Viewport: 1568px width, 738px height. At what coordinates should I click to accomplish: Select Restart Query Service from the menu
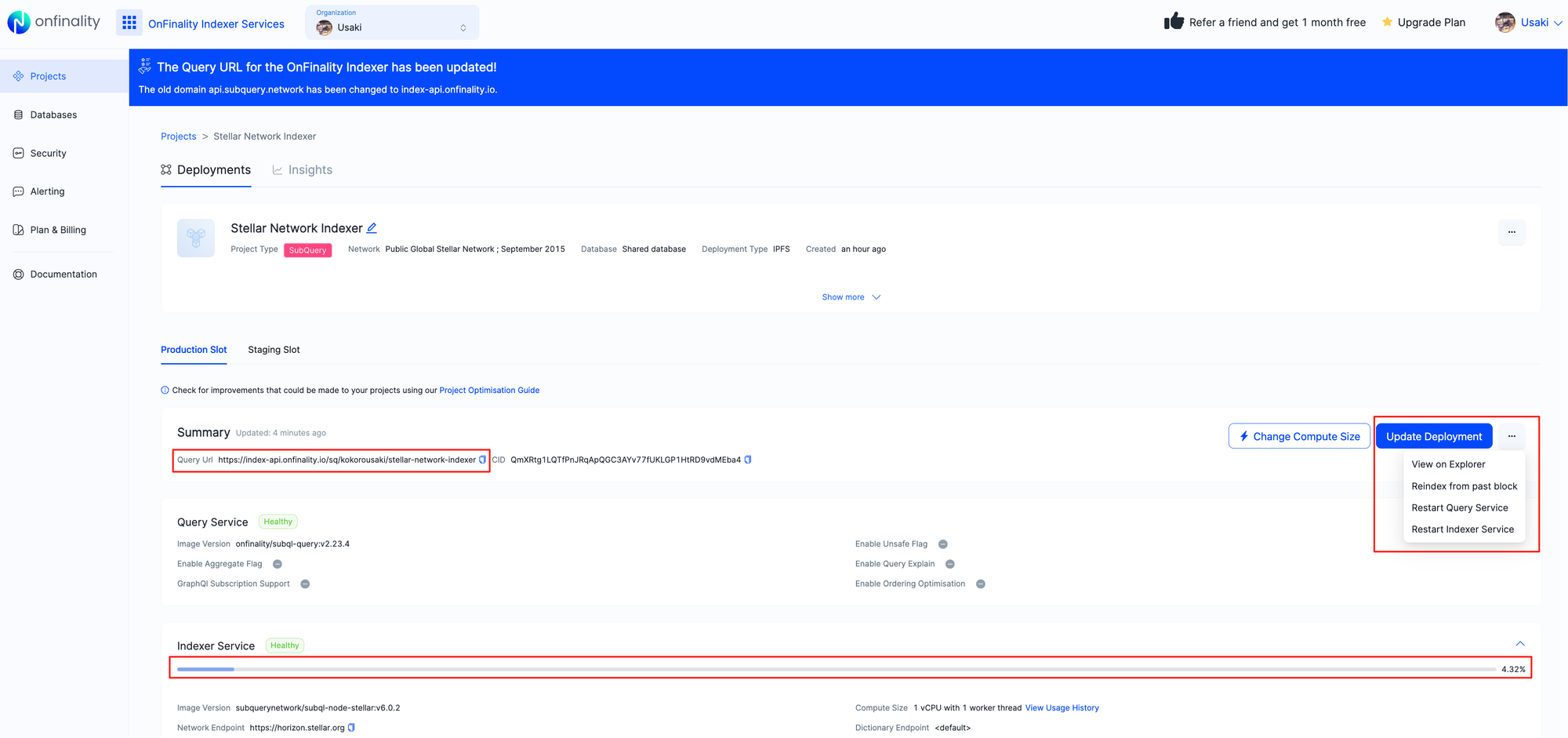point(1460,507)
